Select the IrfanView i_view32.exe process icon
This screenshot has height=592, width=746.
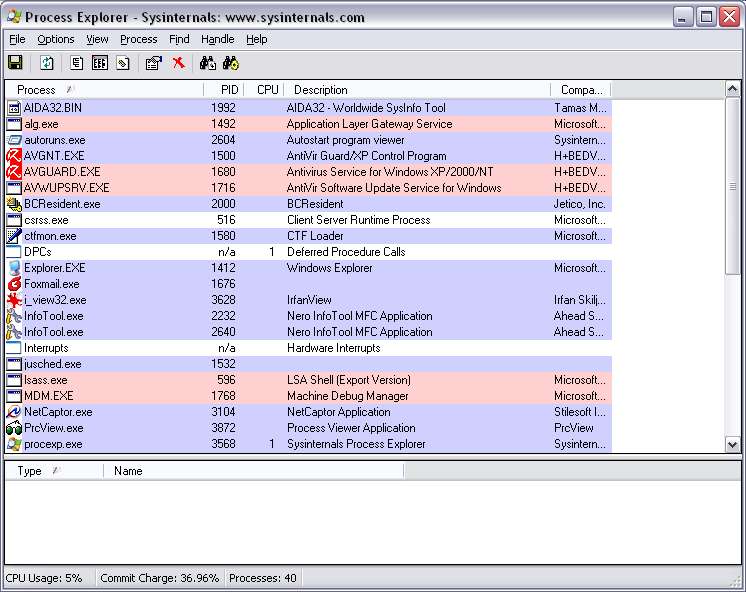coord(14,300)
